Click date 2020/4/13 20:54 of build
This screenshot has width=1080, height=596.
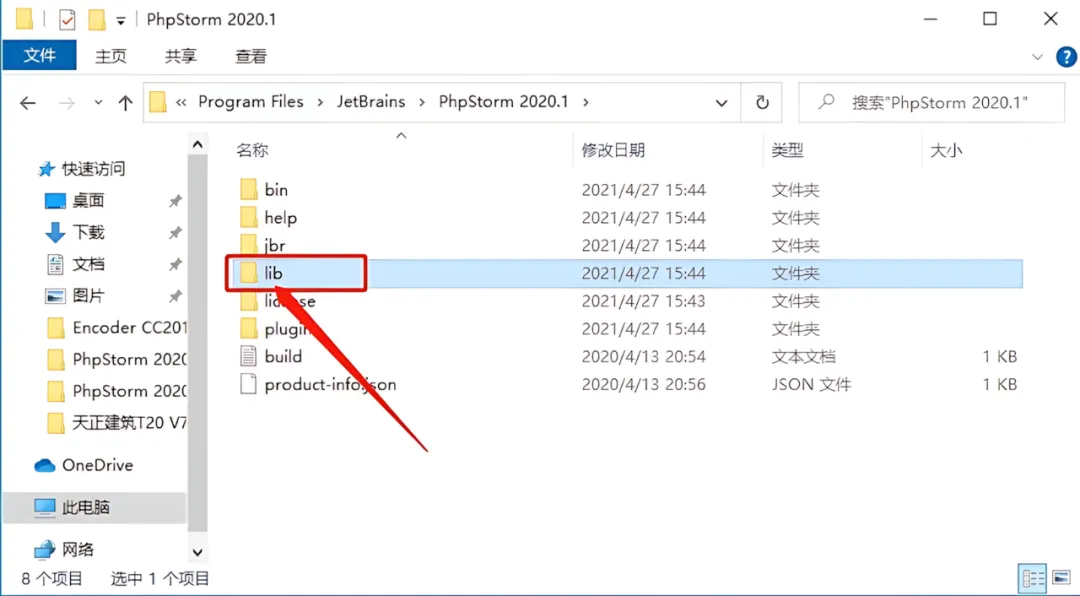(x=643, y=356)
